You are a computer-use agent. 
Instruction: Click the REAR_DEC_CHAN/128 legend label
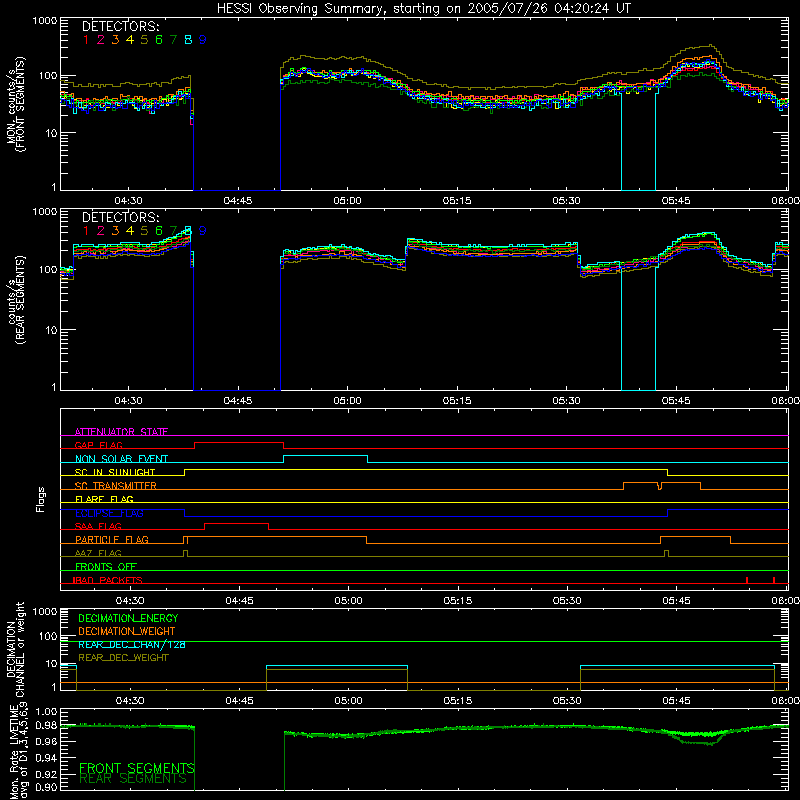point(132,644)
